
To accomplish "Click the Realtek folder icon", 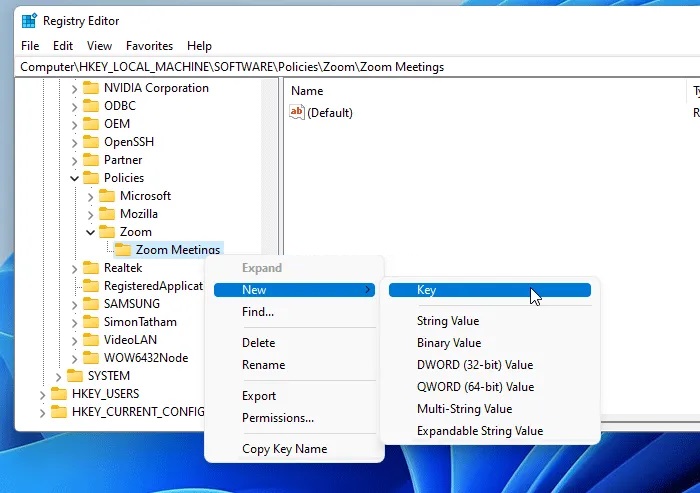I will coord(91,268).
